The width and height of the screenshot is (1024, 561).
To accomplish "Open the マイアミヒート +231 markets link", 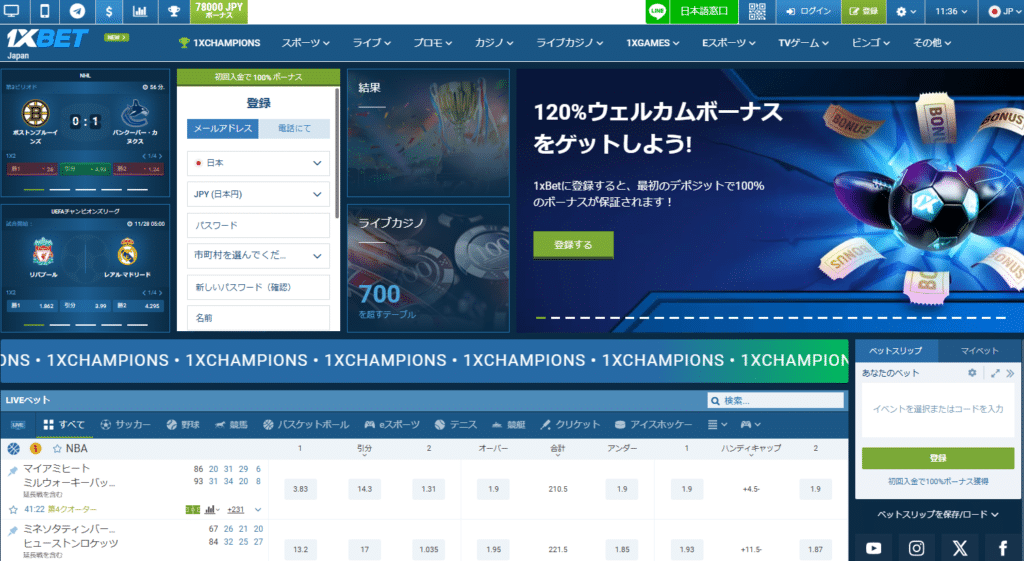I will (x=235, y=509).
